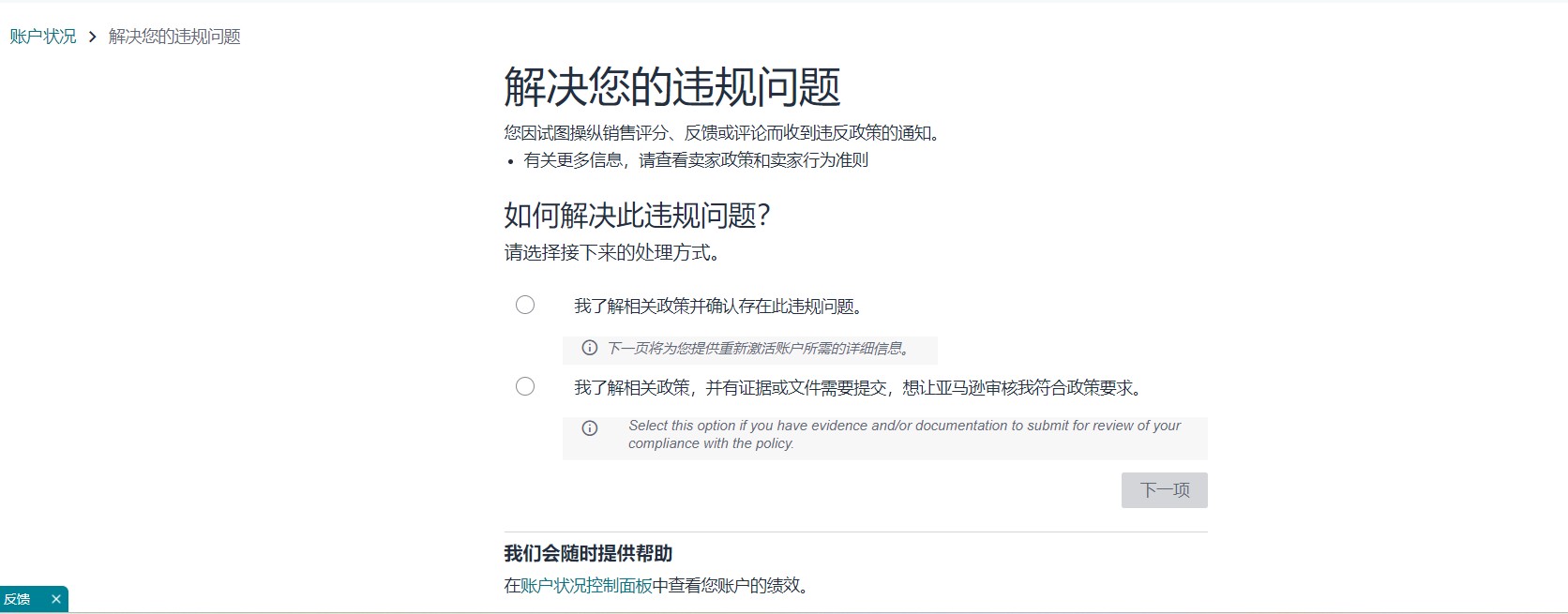The height and width of the screenshot is (614, 1568).
Task: Select the radio button for submitting evidence
Action: (525, 386)
